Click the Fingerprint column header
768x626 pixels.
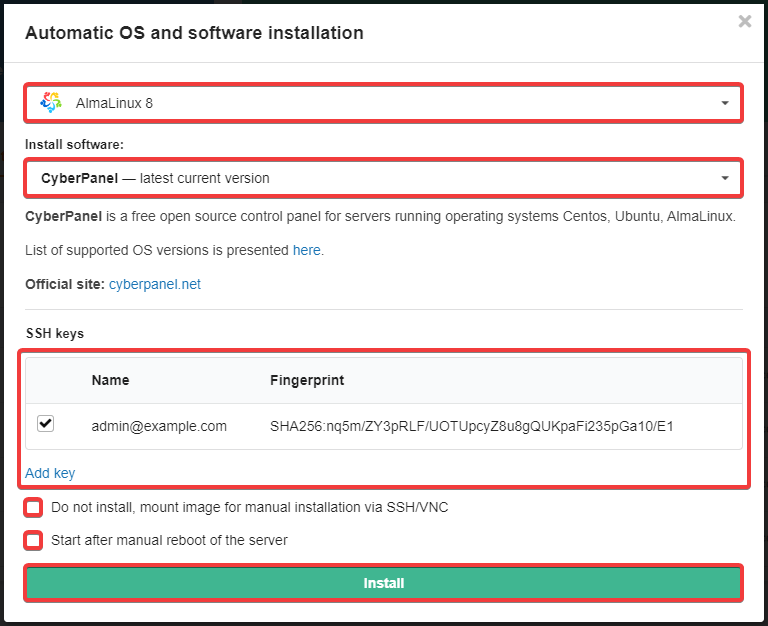point(307,380)
